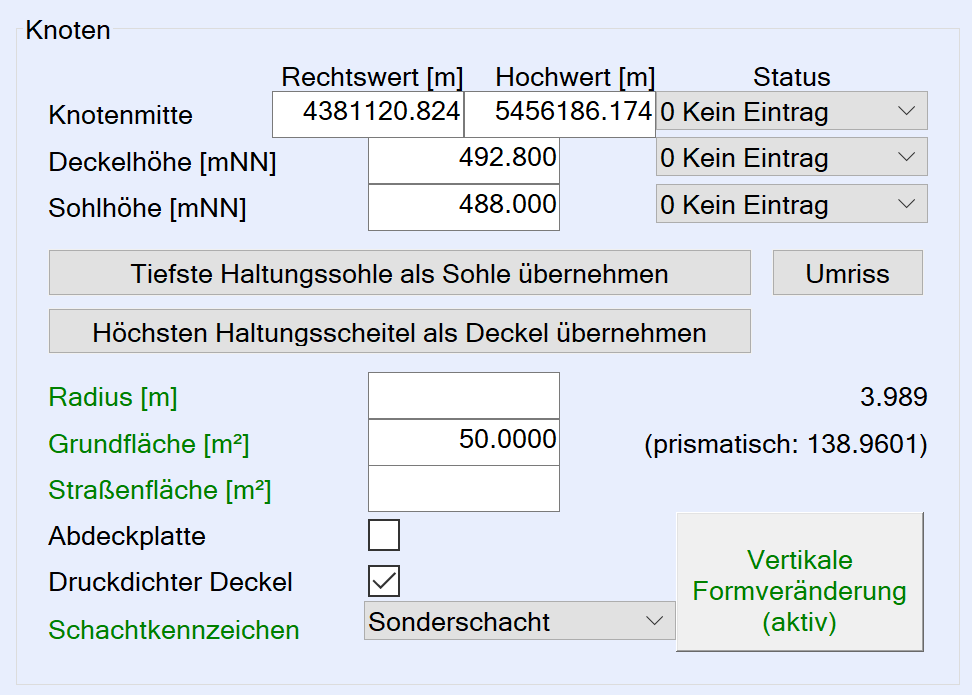Click Höchsten Haltungsscheitel als Deckel übernehmen
Screen dimensions: 972x695
(399, 332)
